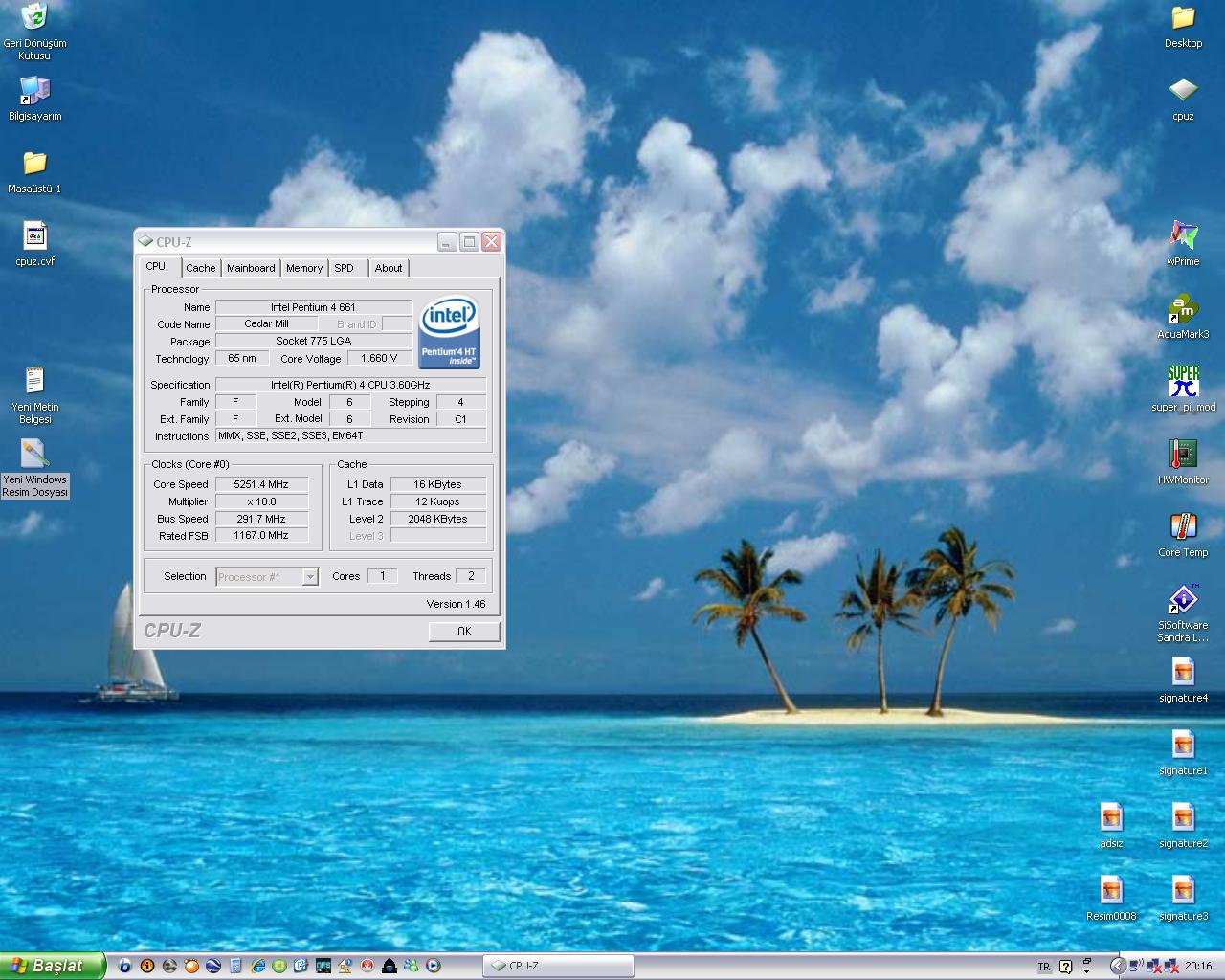The height and width of the screenshot is (980, 1225).
Task: Select the signature1 image file
Action: point(1183,753)
